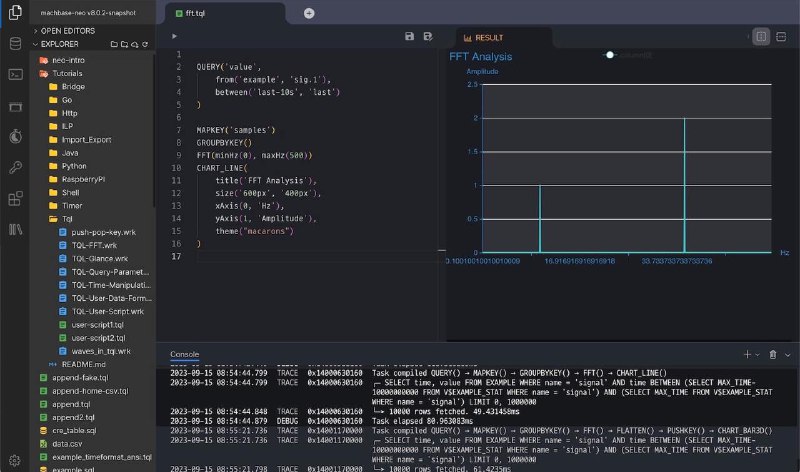
Task: Click the tall spectrum peak reaching amplitude 2
Action: tap(684, 185)
